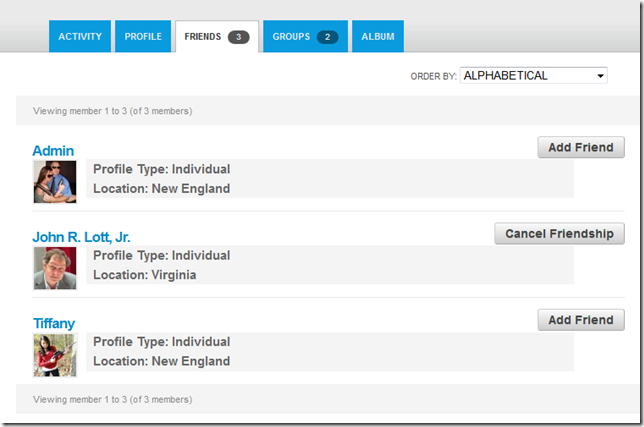Screen dimensions: 644x427
Task: Click the "ORDER BY:" label
Action: coord(433,76)
